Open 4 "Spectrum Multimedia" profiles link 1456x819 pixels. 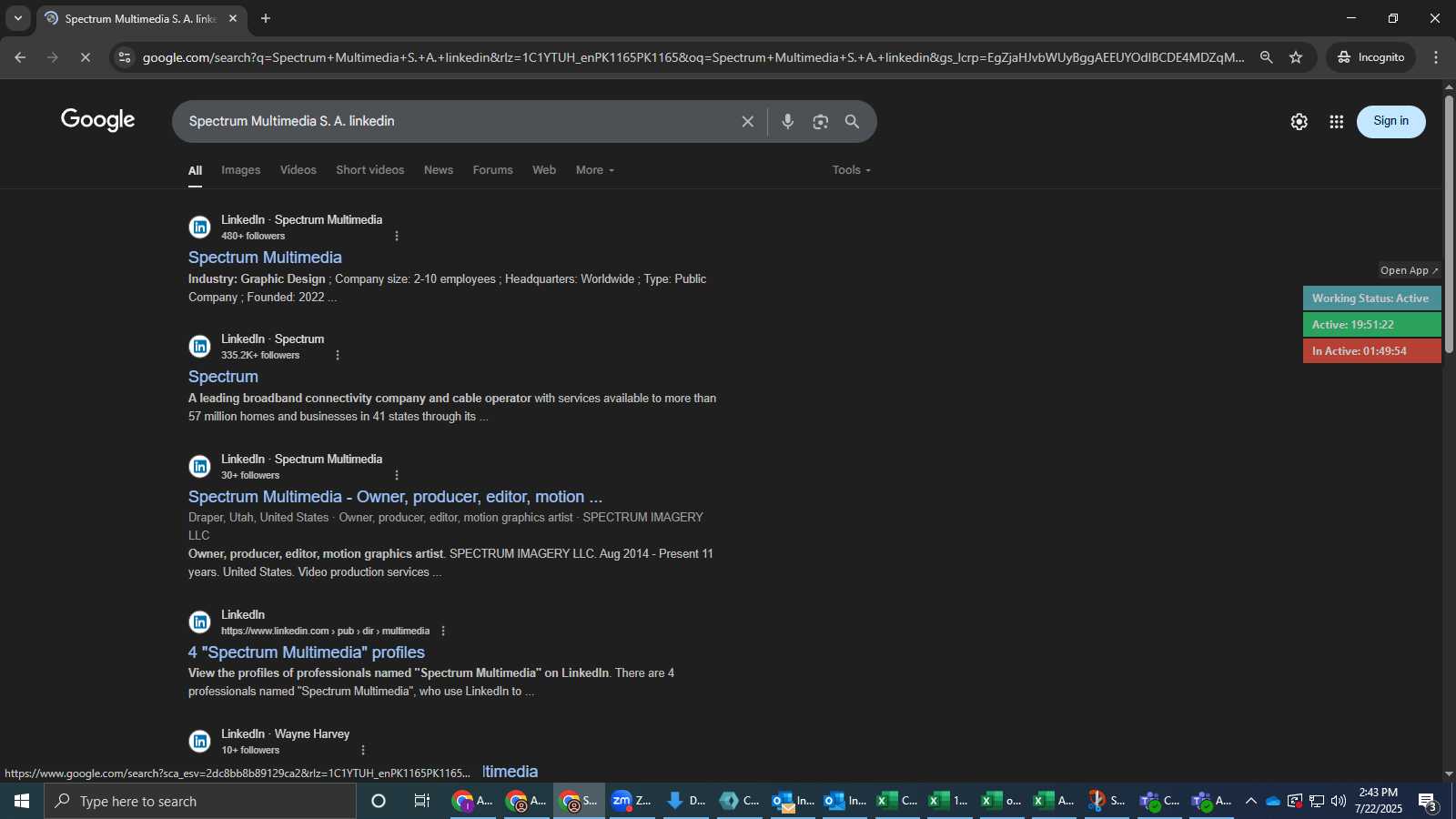click(x=307, y=652)
